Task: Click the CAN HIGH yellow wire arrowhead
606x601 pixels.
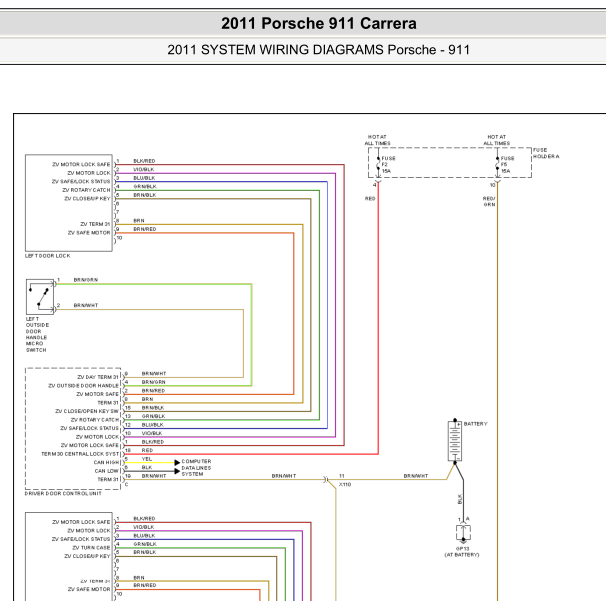Action: tap(177, 463)
